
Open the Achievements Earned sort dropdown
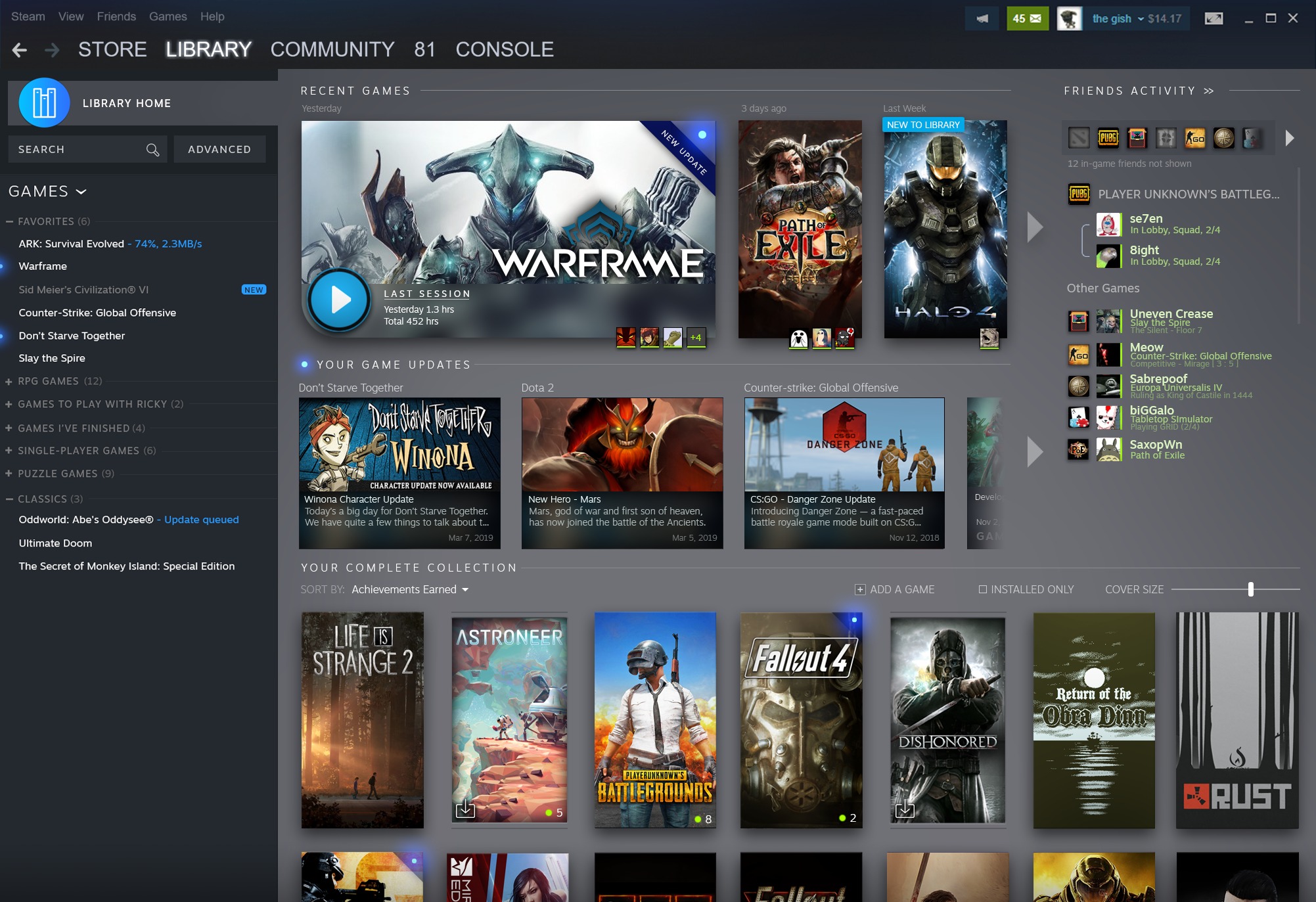pos(410,589)
